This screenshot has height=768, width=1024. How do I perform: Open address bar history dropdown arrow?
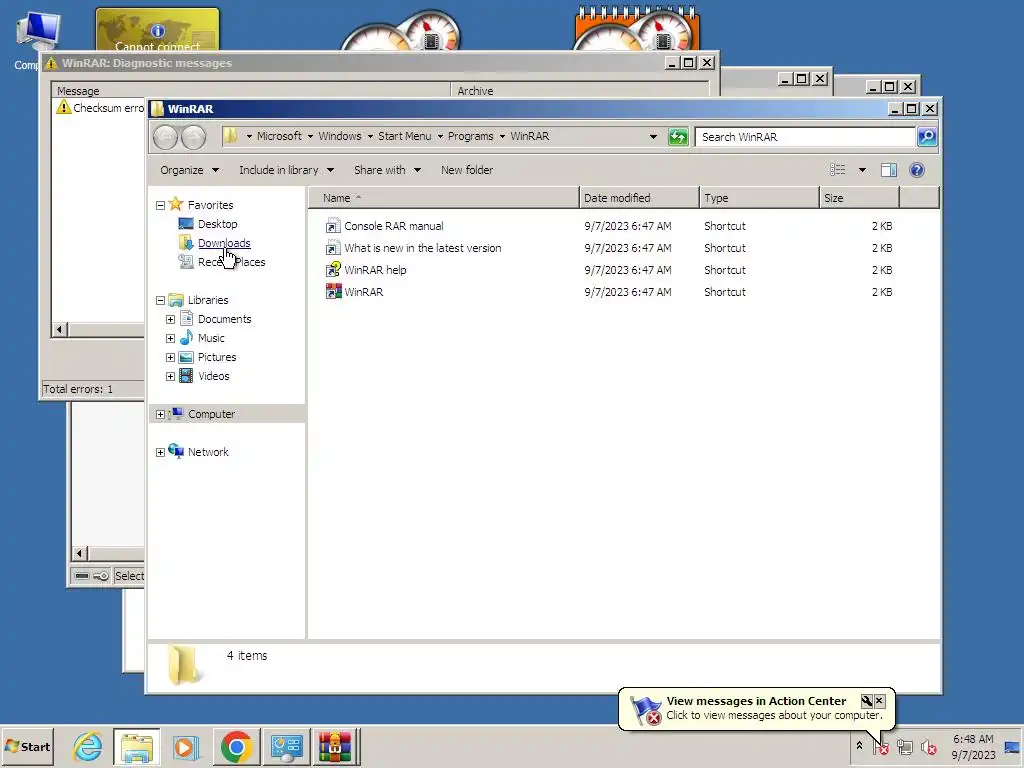[653, 136]
